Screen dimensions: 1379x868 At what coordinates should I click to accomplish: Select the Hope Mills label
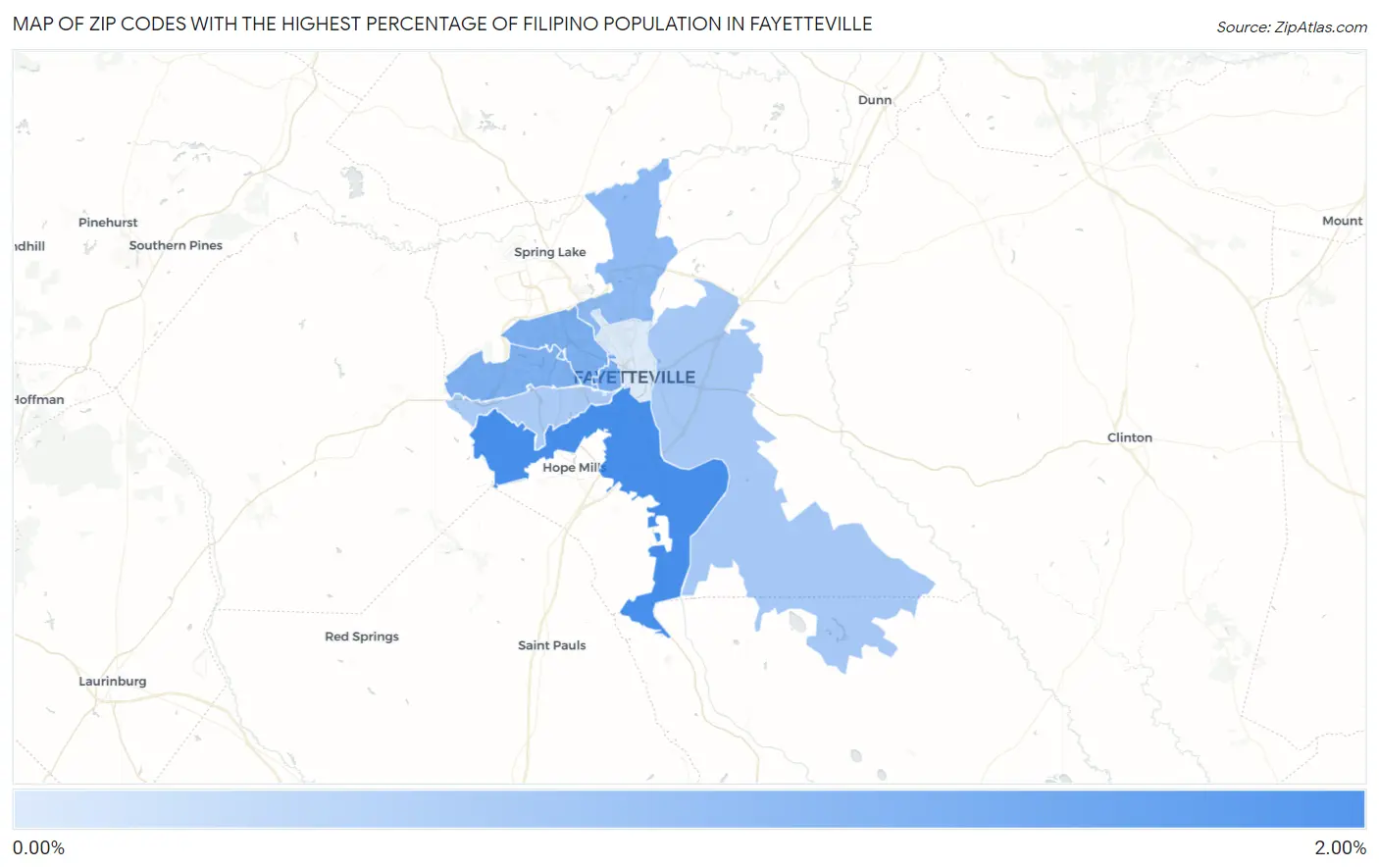point(575,468)
